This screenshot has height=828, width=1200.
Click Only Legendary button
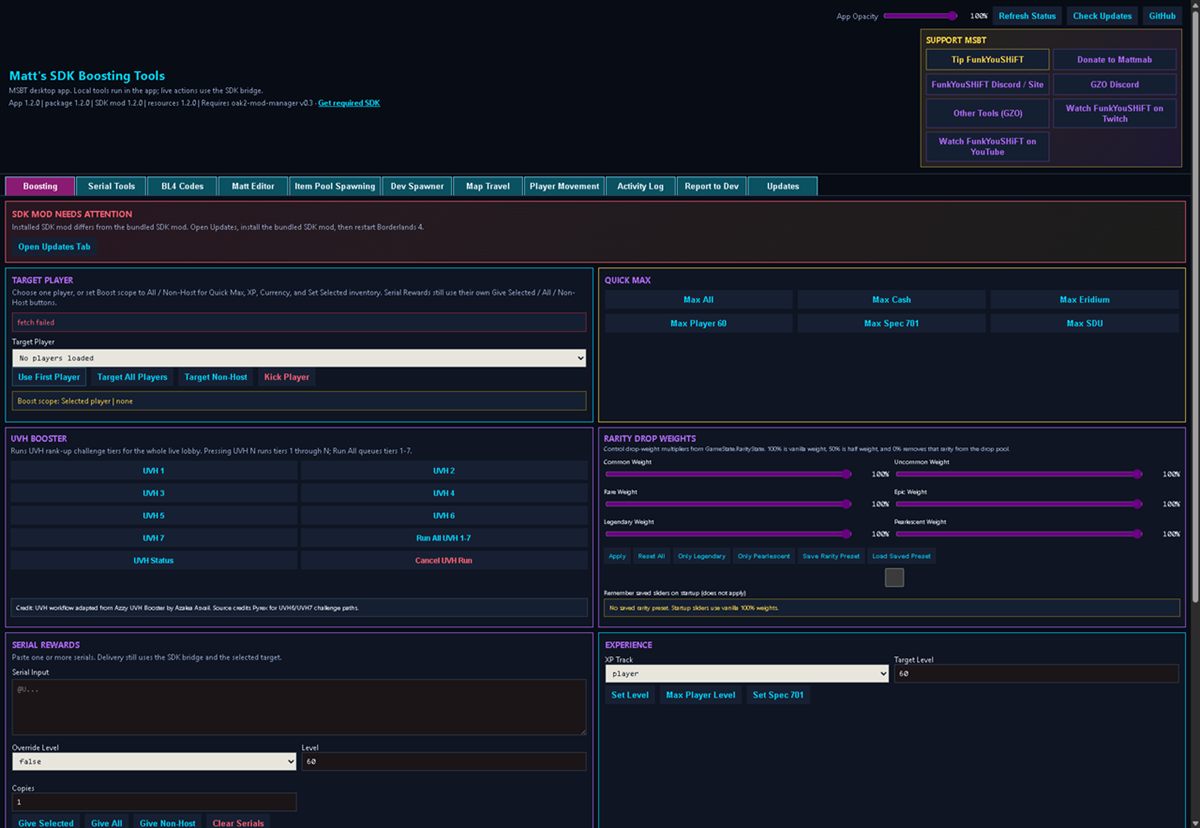click(702, 556)
